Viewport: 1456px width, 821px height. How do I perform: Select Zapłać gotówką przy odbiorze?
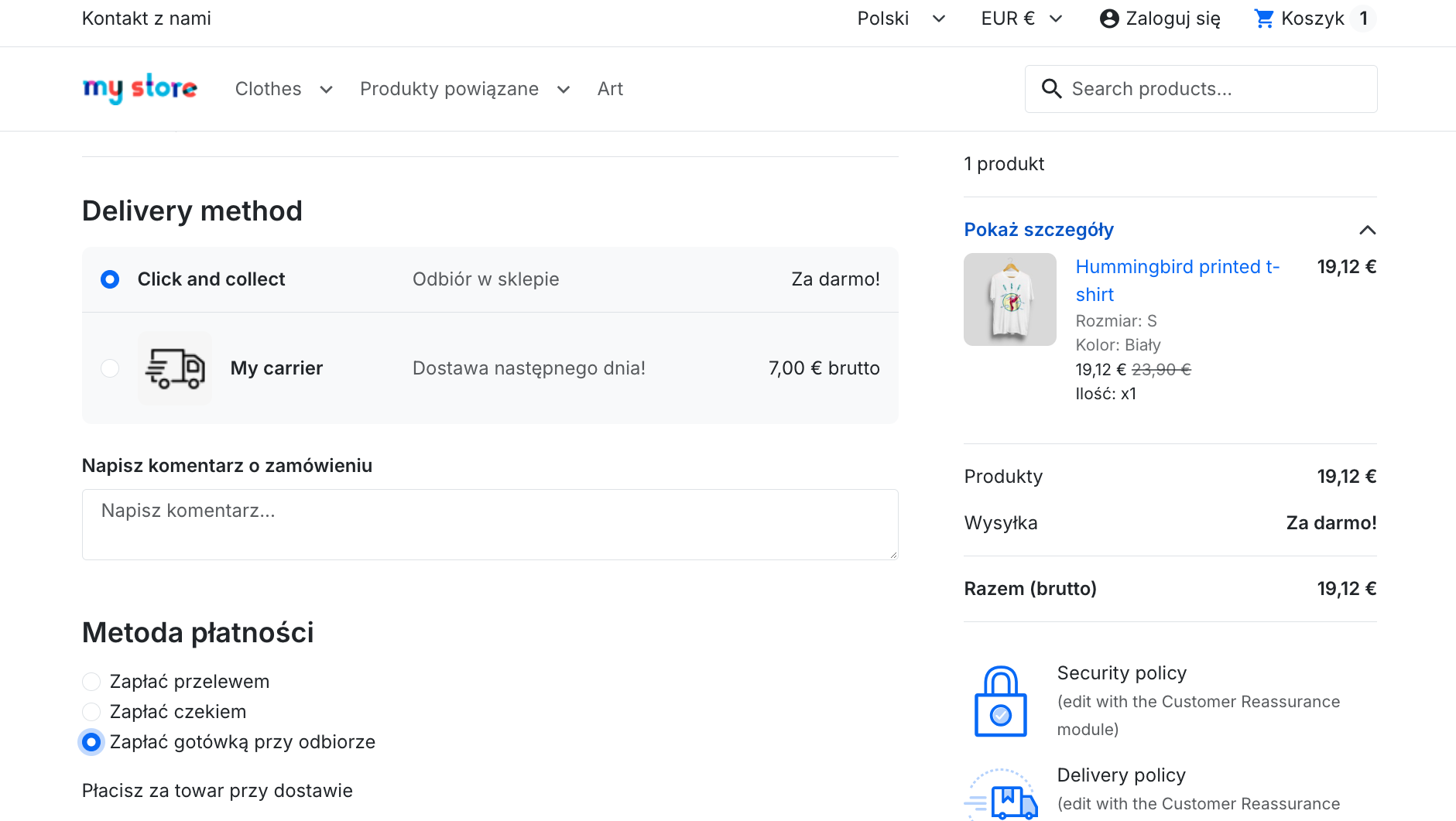91,742
